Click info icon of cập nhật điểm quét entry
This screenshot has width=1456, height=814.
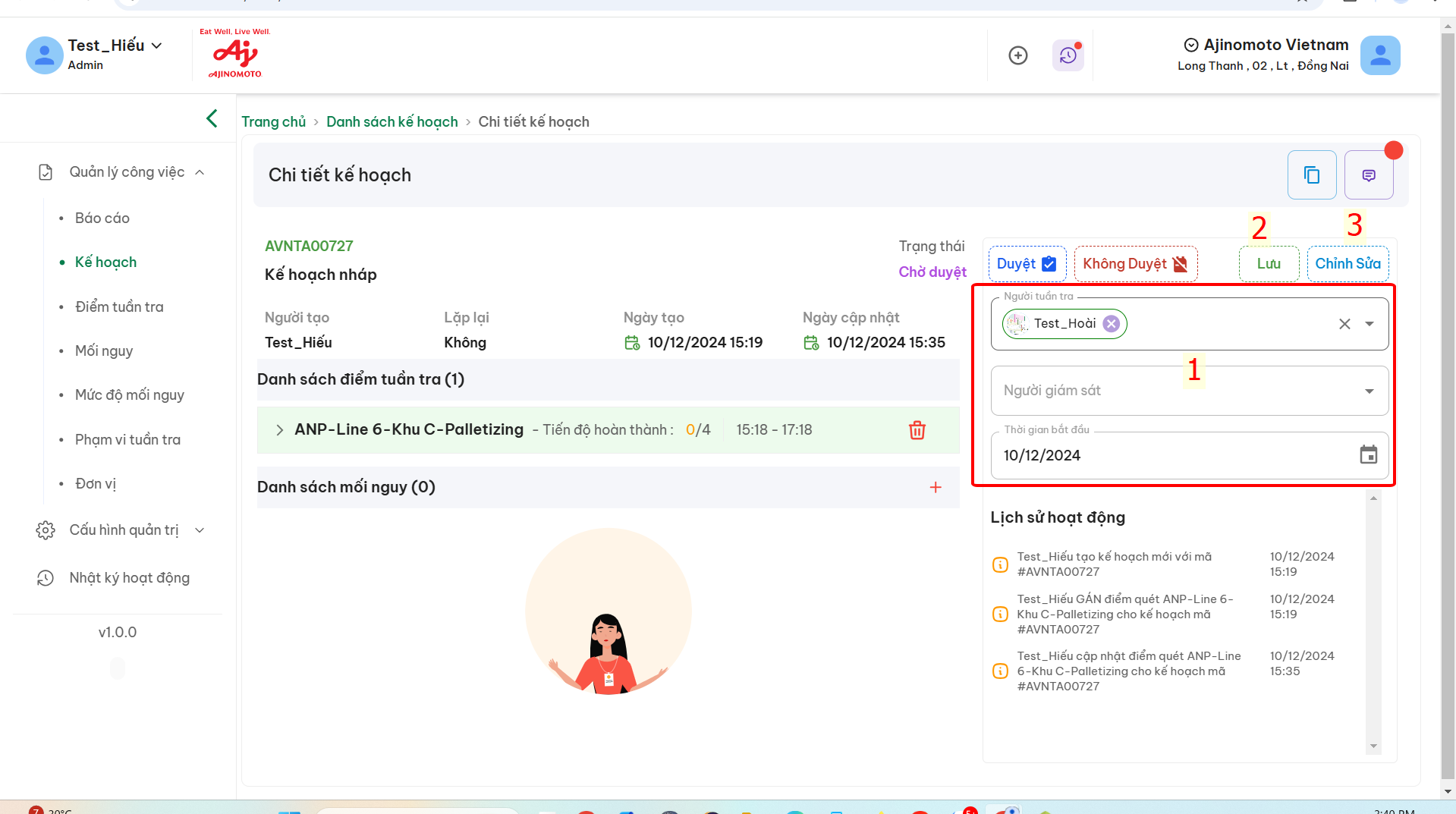(x=1000, y=671)
